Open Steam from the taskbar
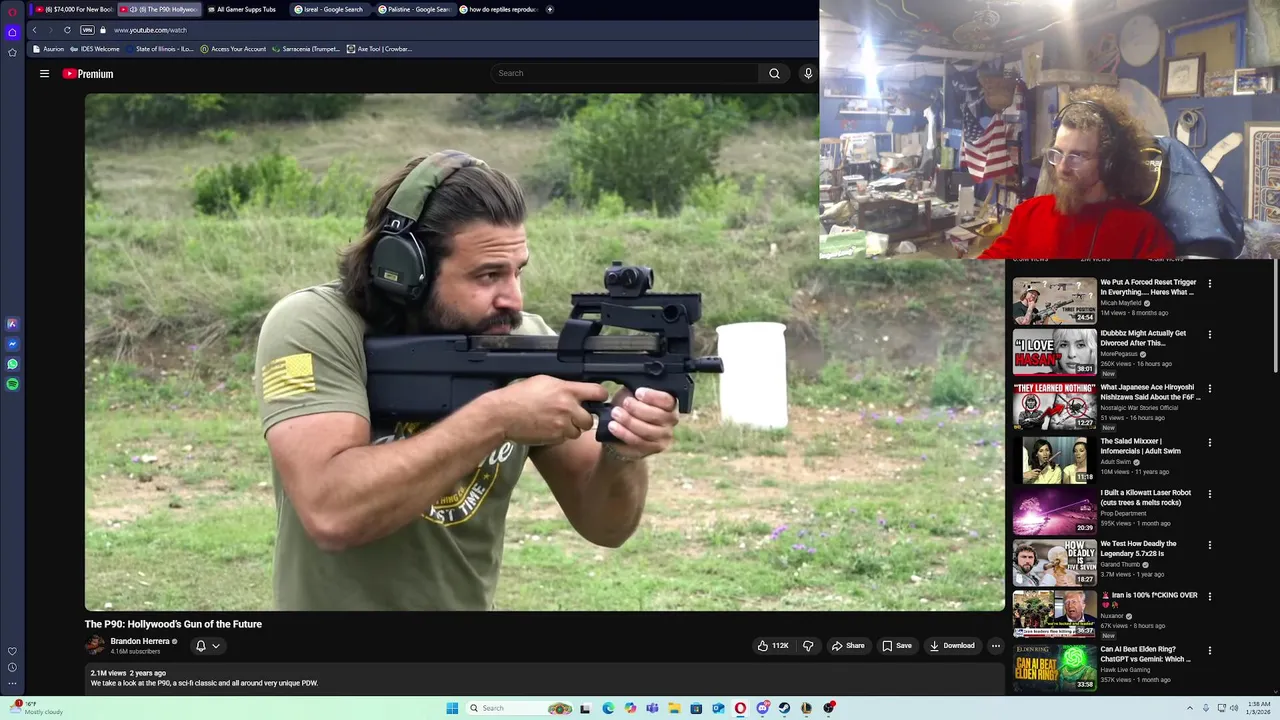This screenshot has height=720, width=1280. [x=784, y=708]
